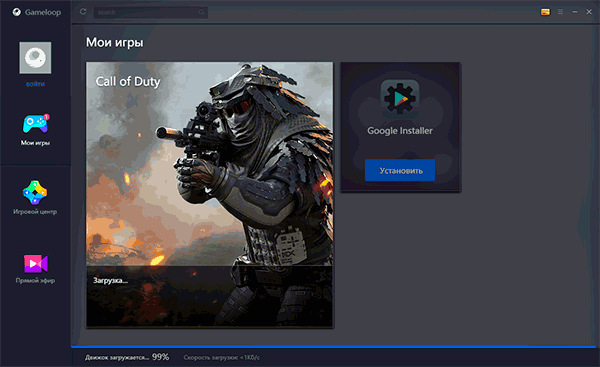The height and width of the screenshot is (367, 600).
Task: Click the Скорость загрузки speed text
Action: 222,357
